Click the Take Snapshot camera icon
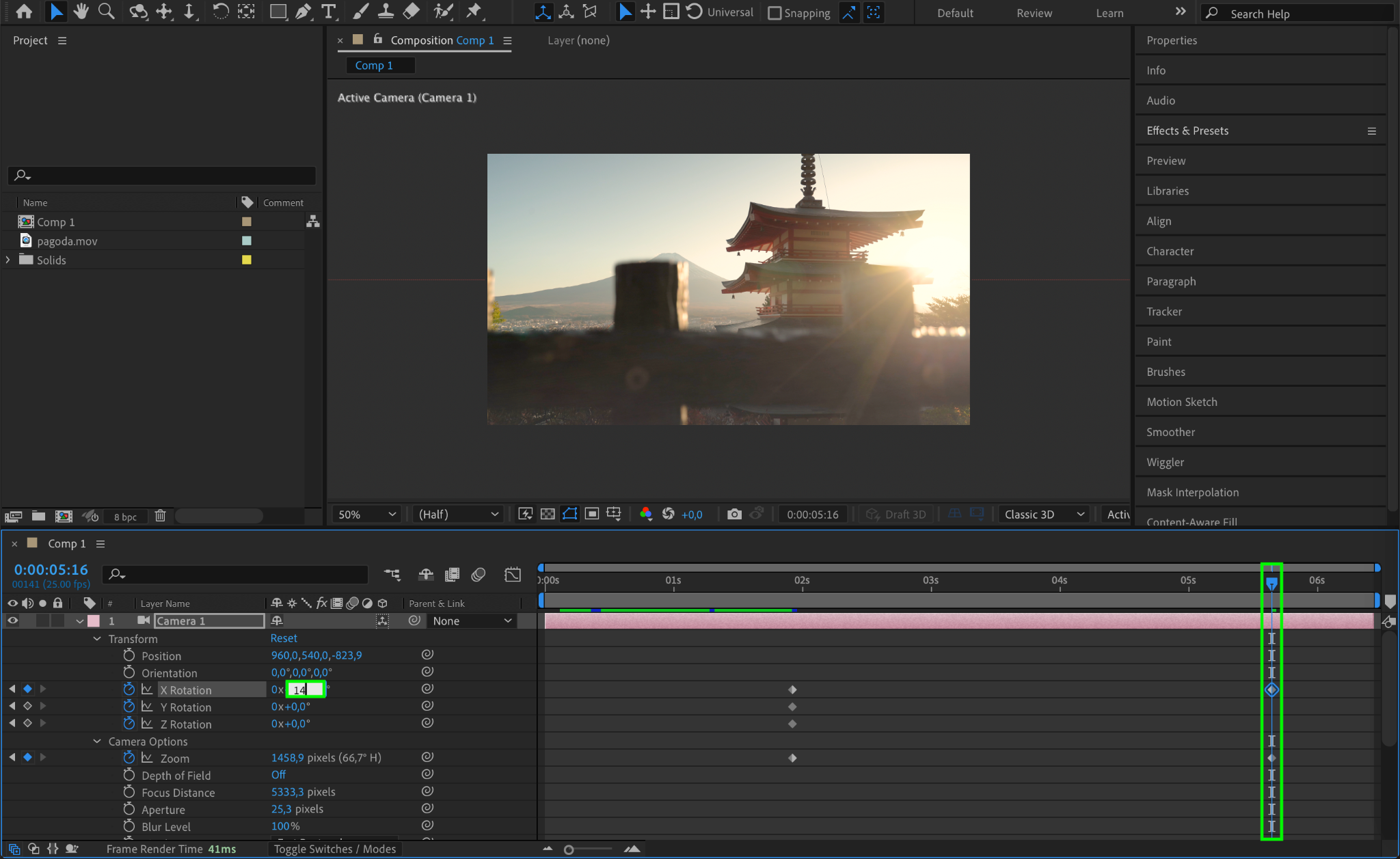1400x859 pixels. (x=734, y=514)
